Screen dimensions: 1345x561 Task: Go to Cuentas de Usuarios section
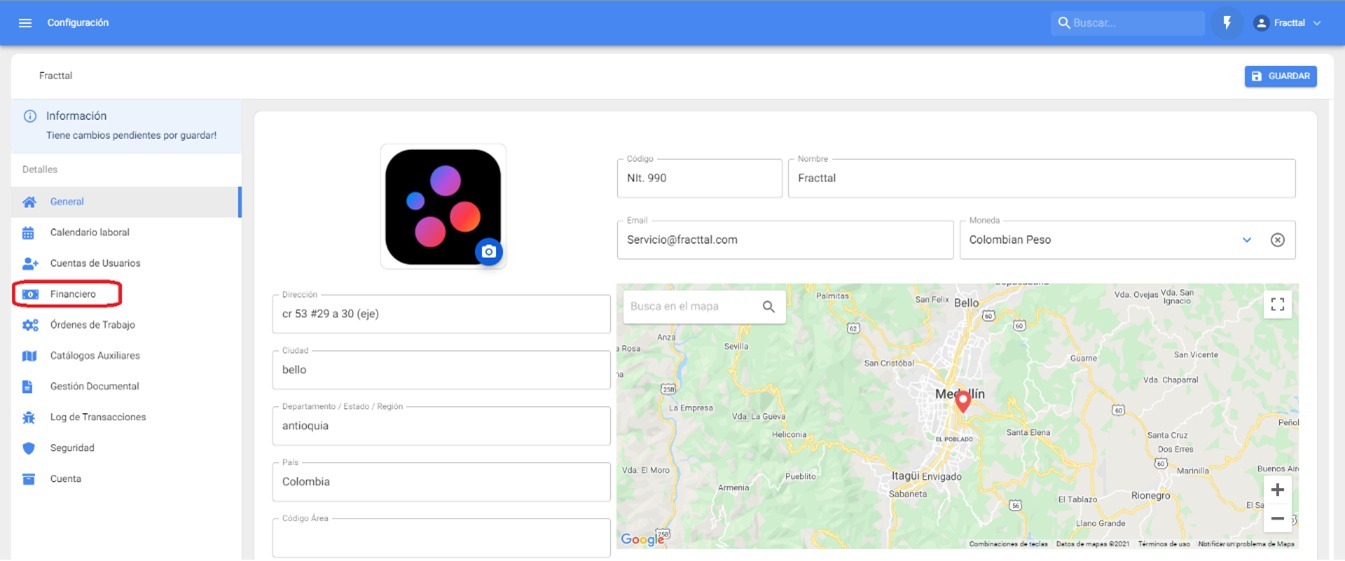click(x=95, y=263)
